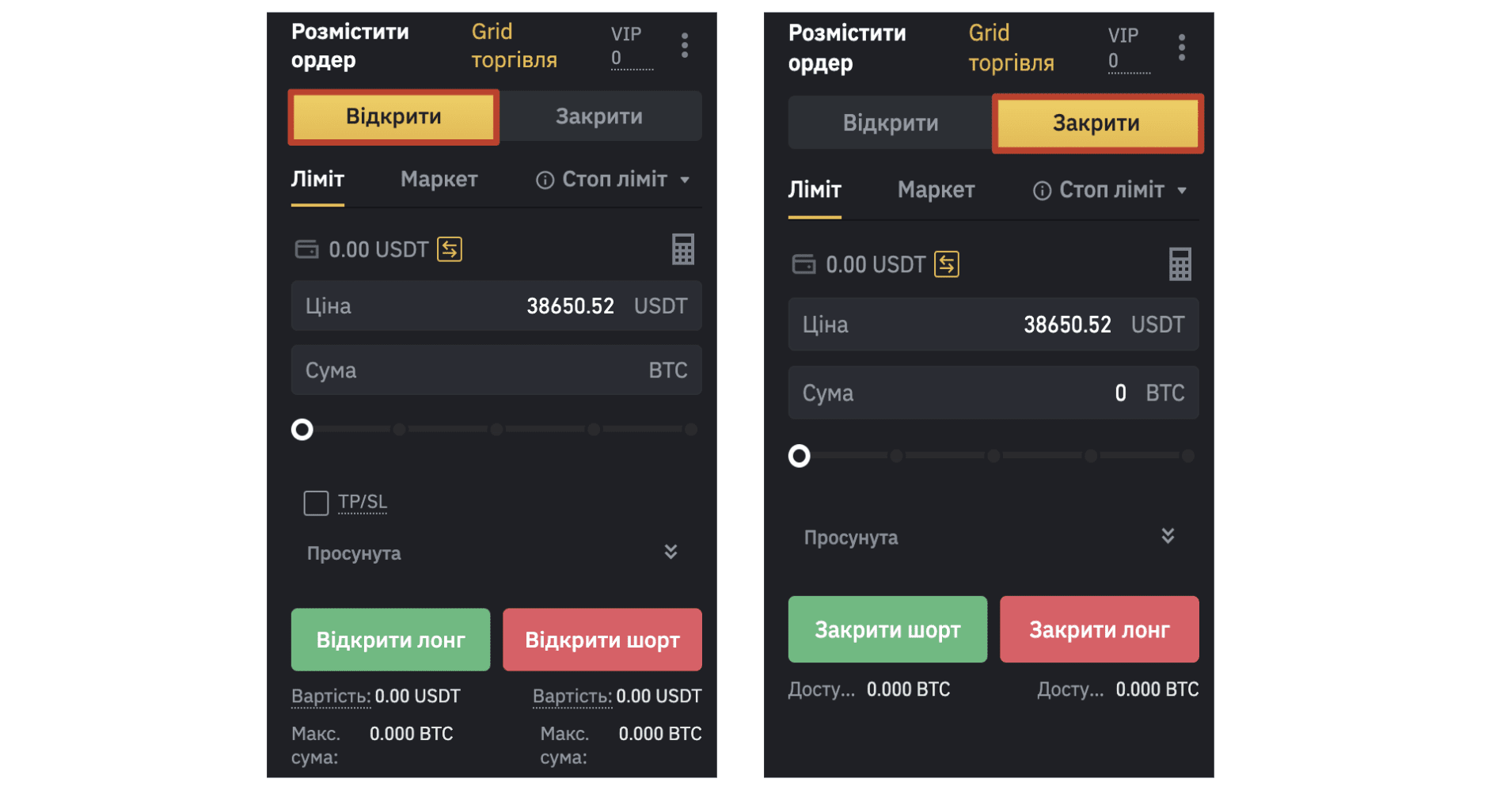Open left Стоп ліміт dropdown arrow

685,180
